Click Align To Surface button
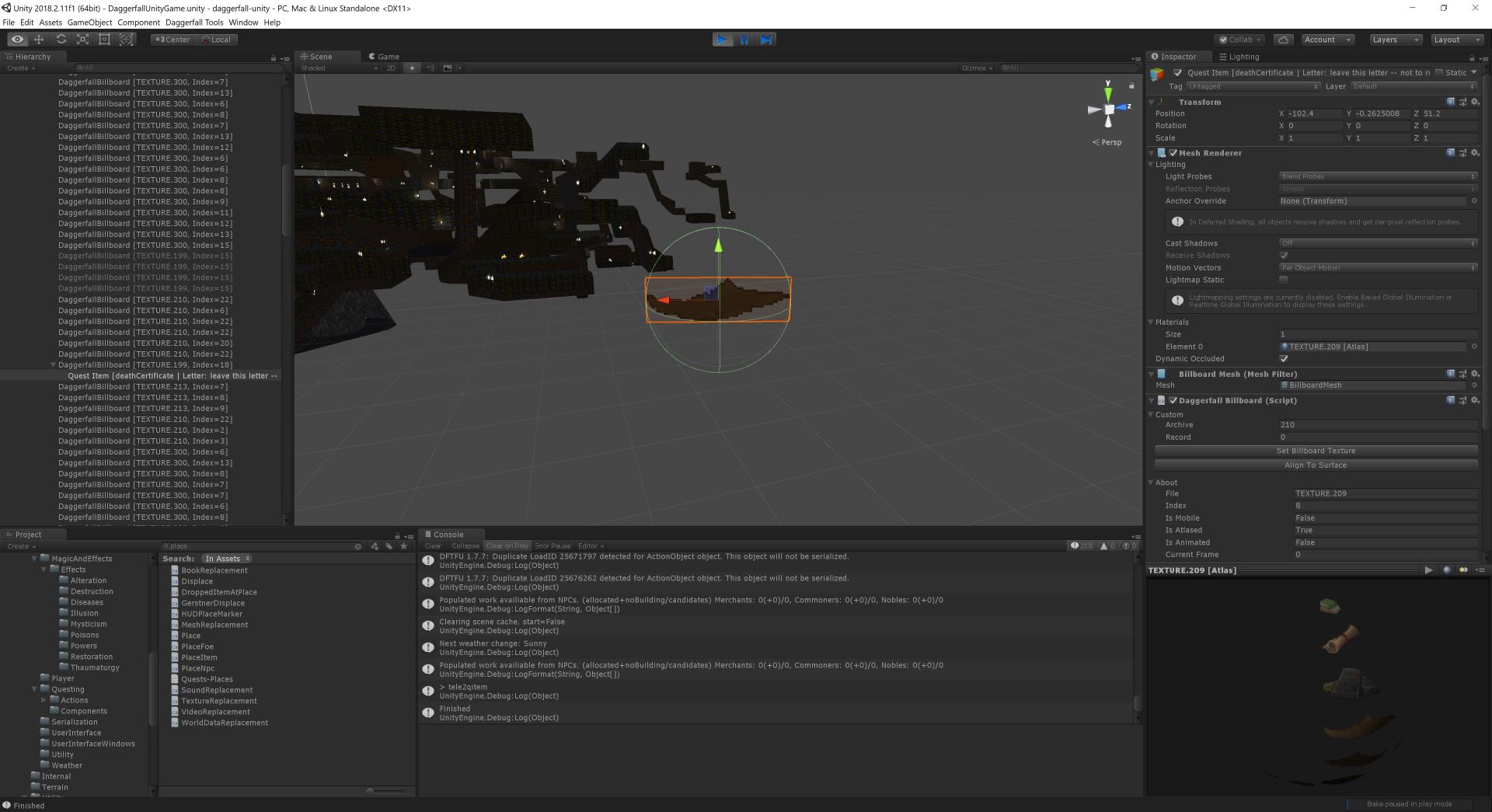Screen dimensions: 1492x812 pyautogui.click(x=1316, y=465)
